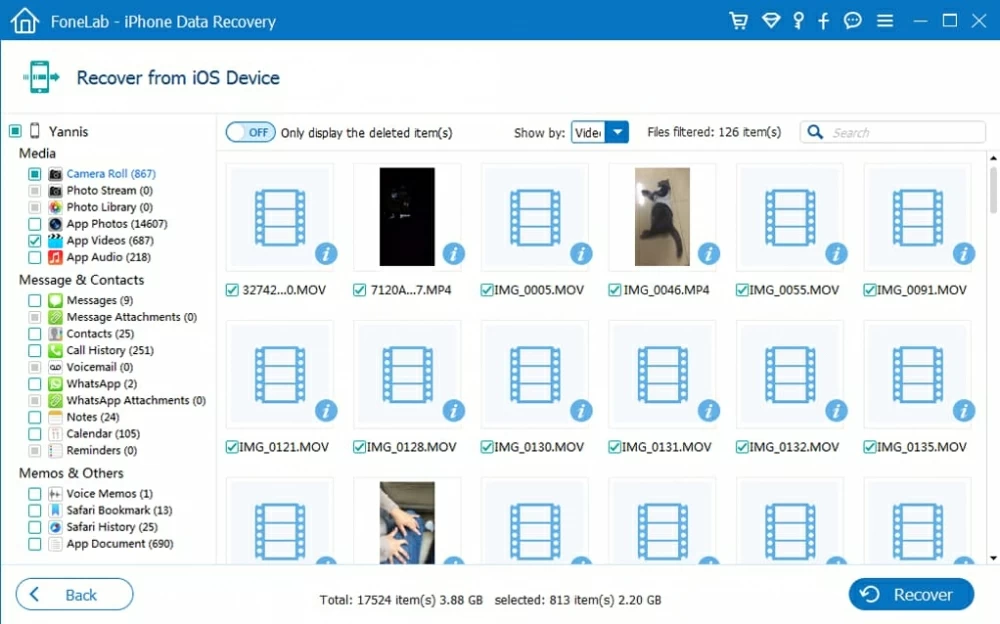Click info icon on IMG_0121.MOV thumbnail
1000x624 pixels.
[326, 410]
